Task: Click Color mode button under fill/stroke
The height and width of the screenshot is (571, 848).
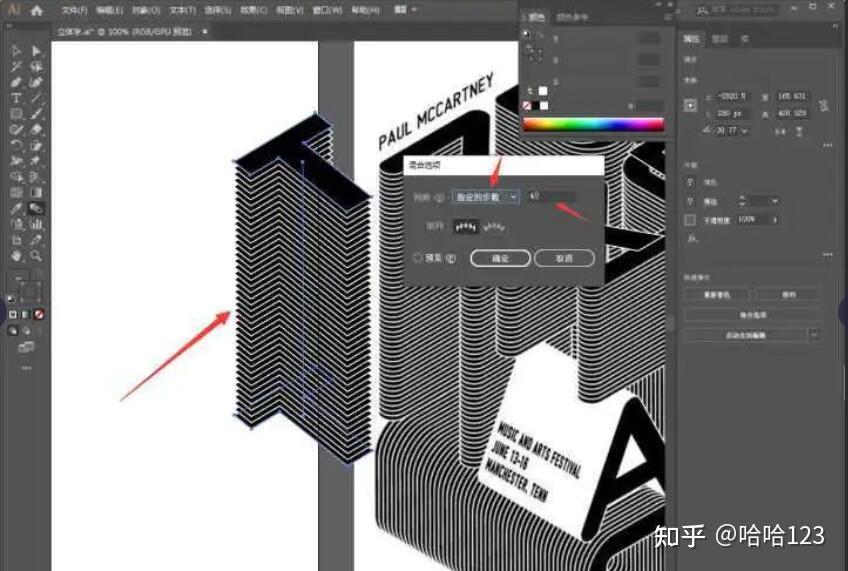Action: [13, 314]
